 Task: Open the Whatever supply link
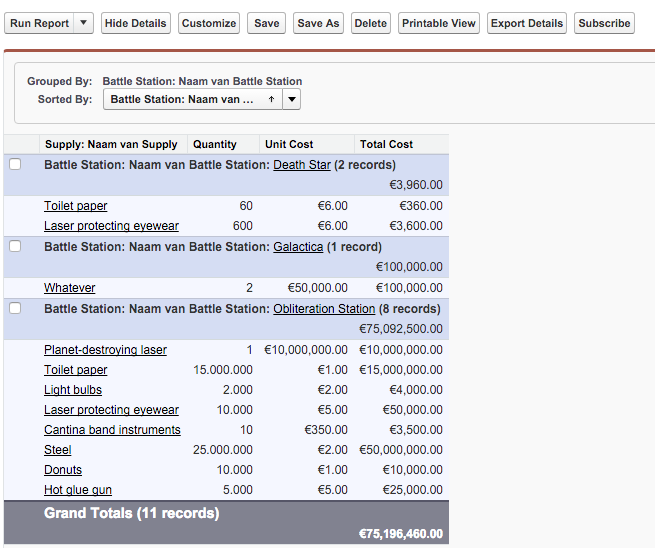pos(69,288)
